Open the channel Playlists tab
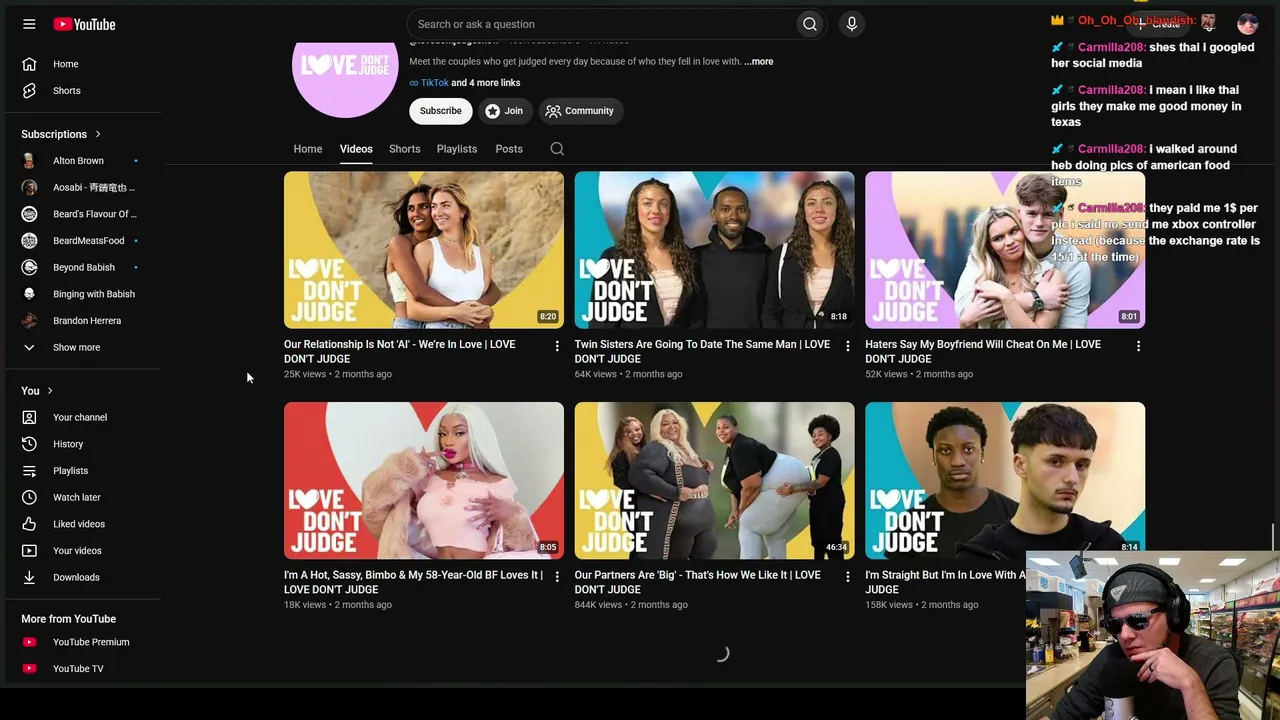This screenshot has width=1280, height=720. (457, 149)
